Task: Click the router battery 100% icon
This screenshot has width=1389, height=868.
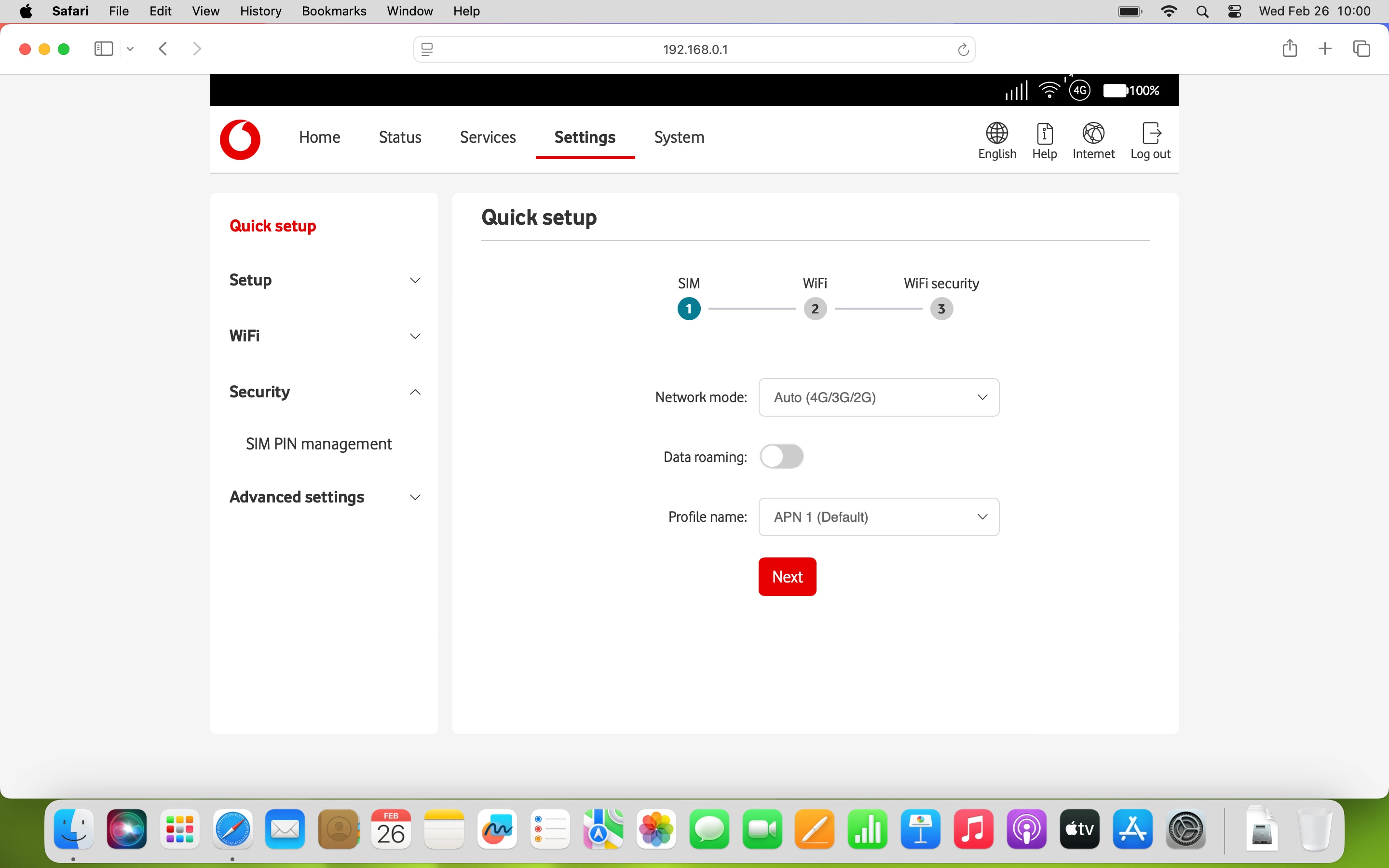Action: (x=1116, y=90)
